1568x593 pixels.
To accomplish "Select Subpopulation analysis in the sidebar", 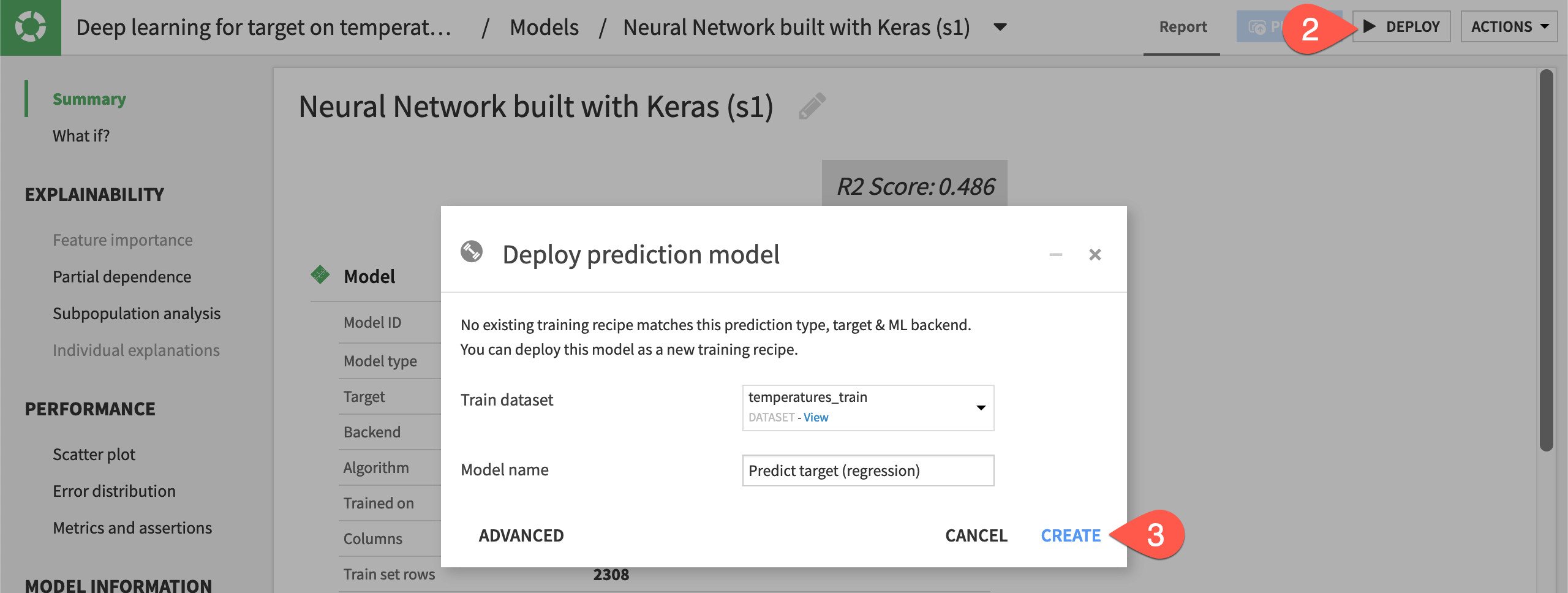I will pyautogui.click(x=137, y=313).
